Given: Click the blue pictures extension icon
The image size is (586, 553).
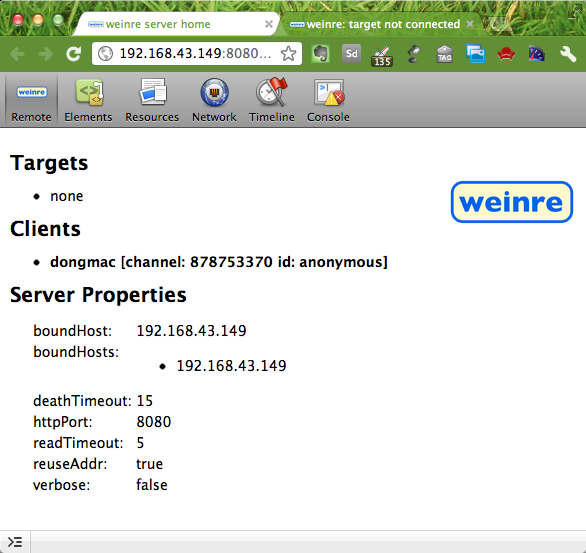Looking at the screenshot, I should [475, 53].
